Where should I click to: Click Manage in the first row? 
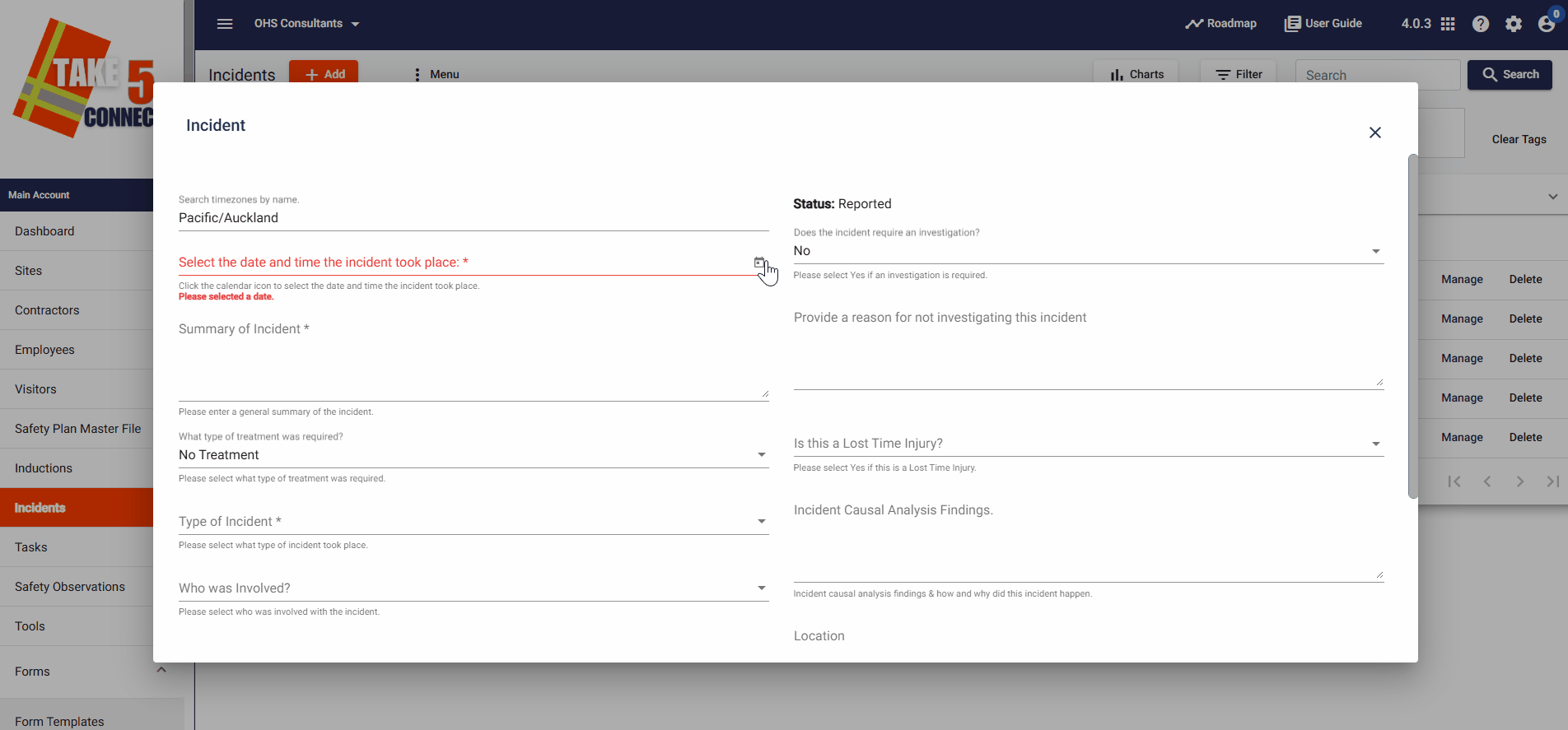click(x=1462, y=279)
